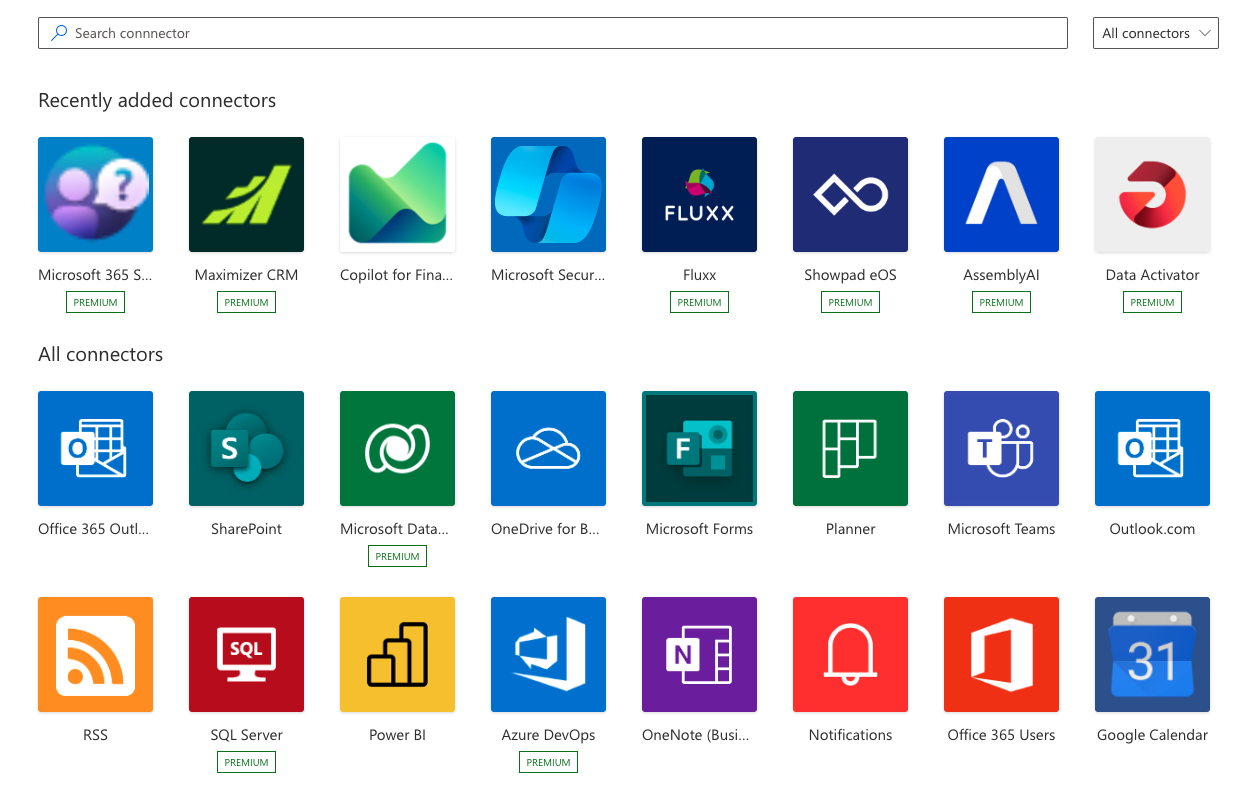Open the Google Calendar connector icon
The height and width of the screenshot is (792, 1249).
[x=1152, y=654]
